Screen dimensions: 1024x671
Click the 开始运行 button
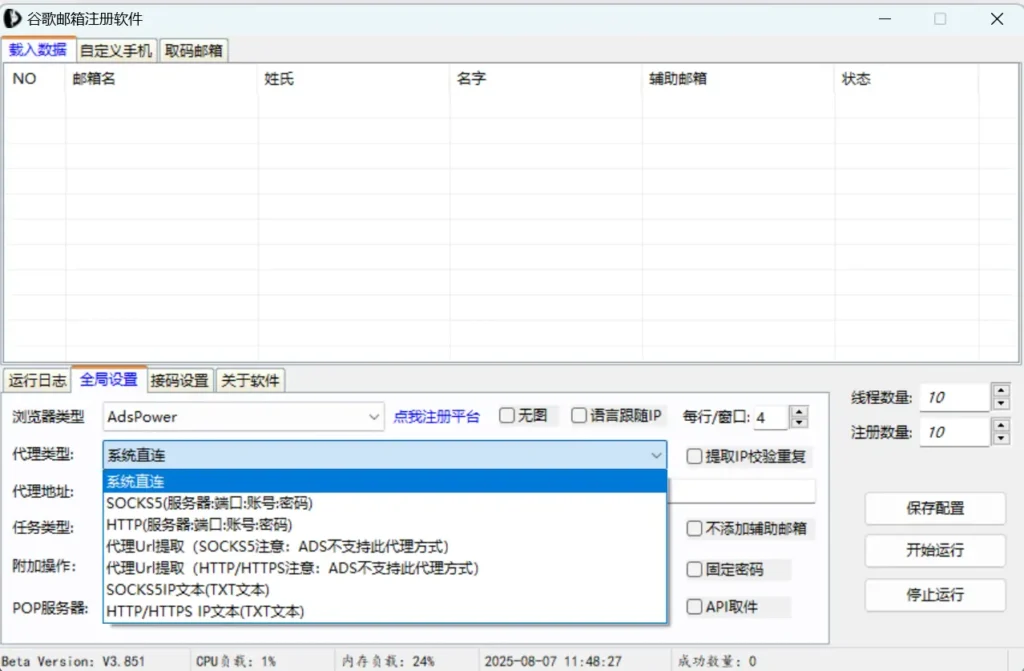coord(935,550)
